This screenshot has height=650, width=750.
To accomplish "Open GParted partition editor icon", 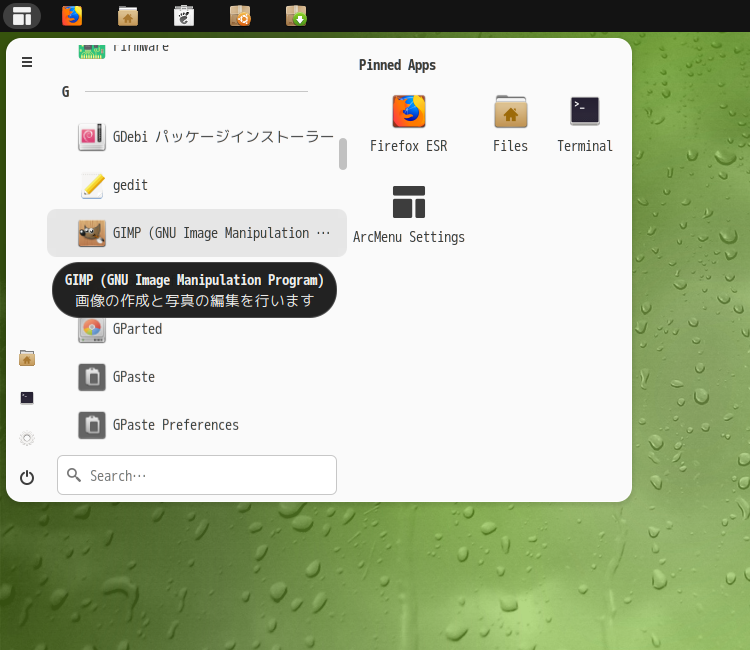I will tap(92, 329).
